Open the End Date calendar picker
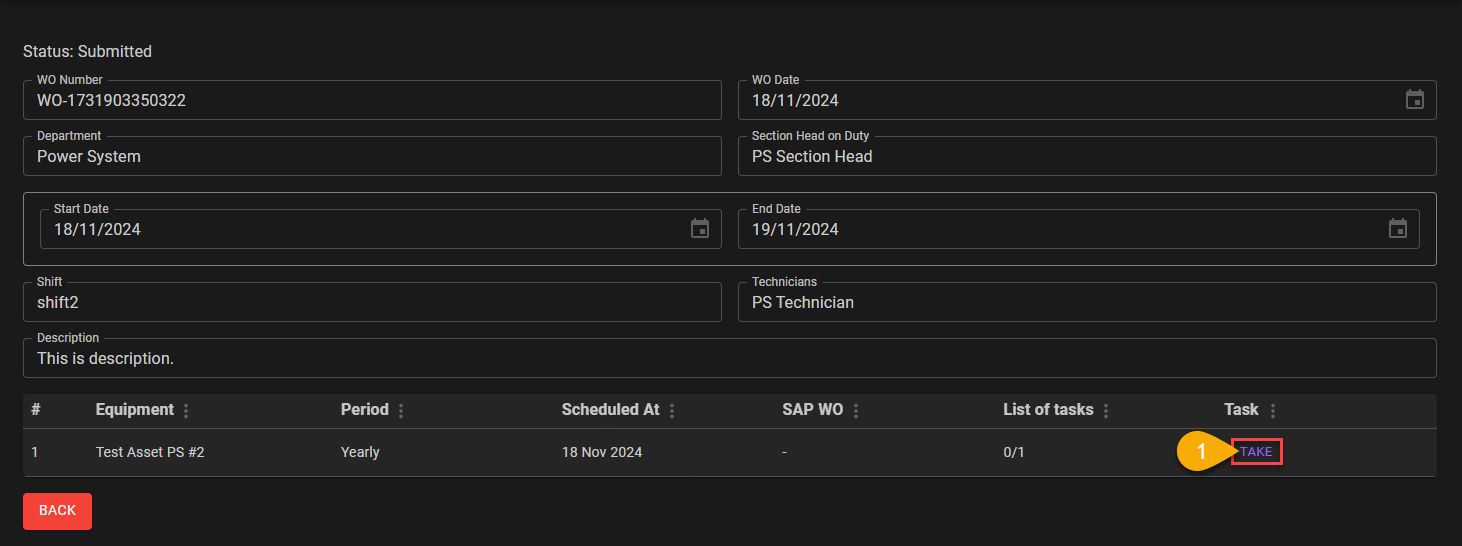This screenshot has width=1462, height=546. coord(1397,229)
